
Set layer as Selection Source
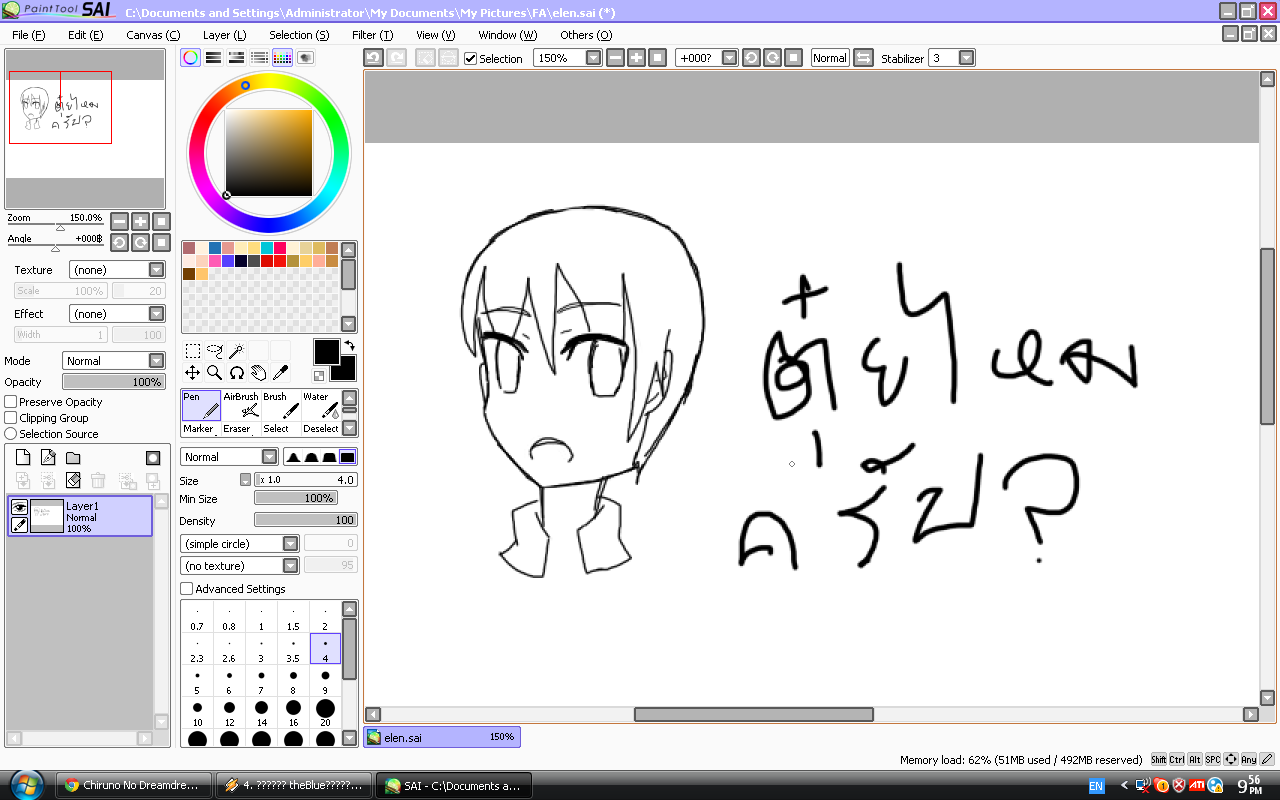(11, 434)
